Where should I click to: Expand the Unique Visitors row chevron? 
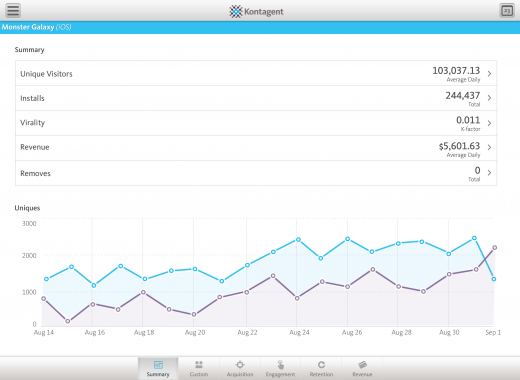coord(489,73)
